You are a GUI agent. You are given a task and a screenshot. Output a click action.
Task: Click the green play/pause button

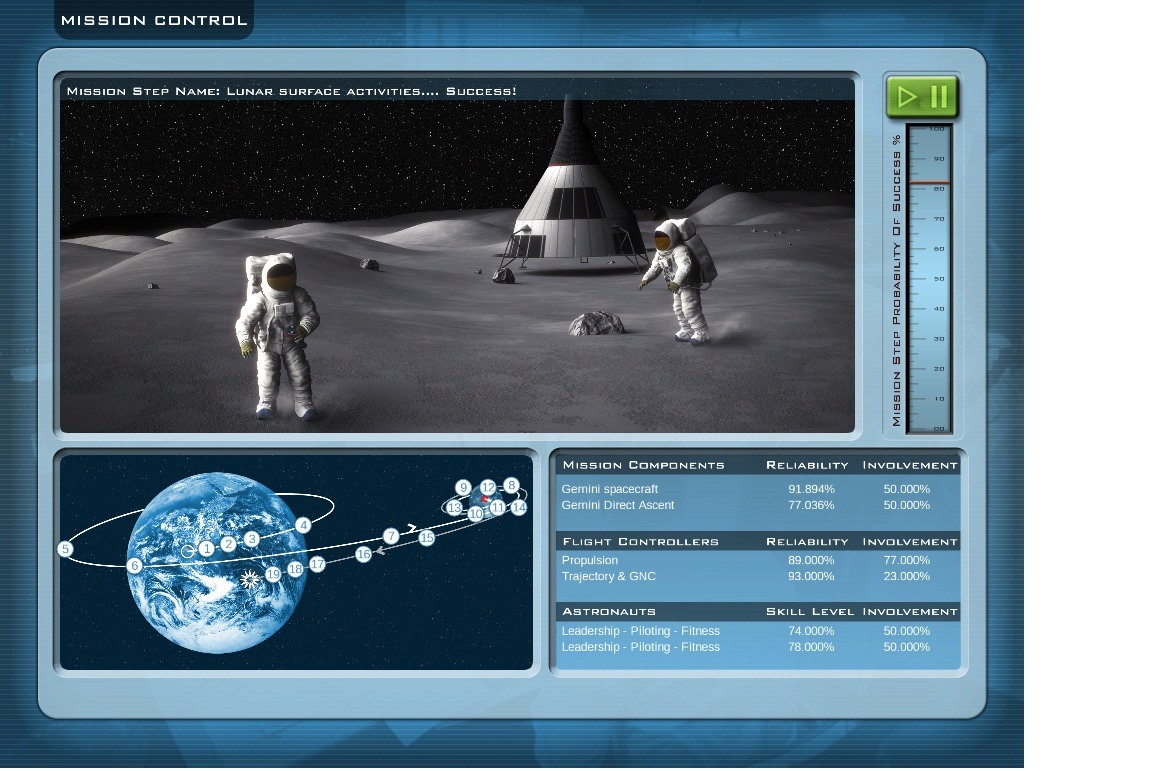[x=922, y=97]
